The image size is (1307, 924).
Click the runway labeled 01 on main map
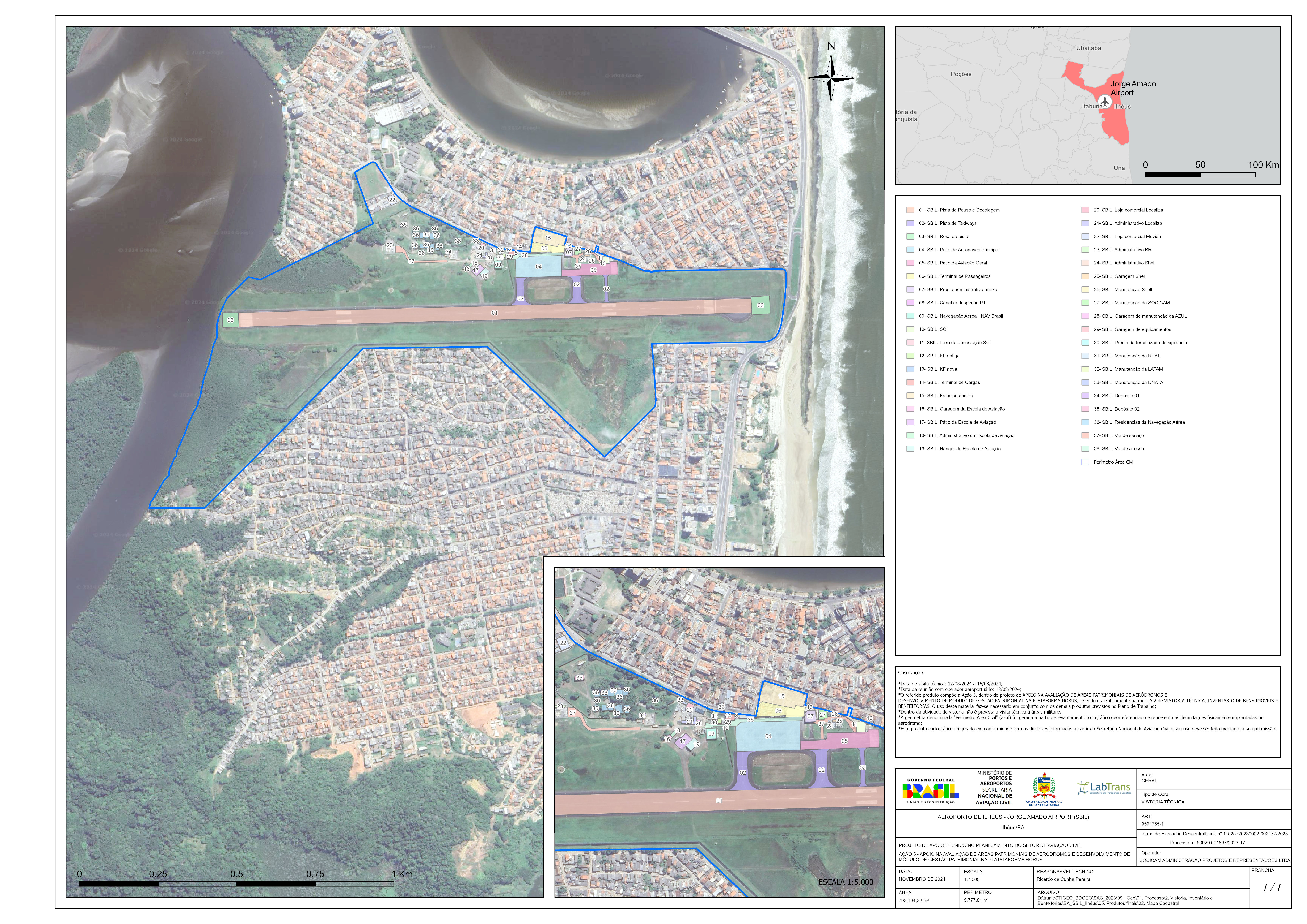tap(494, 313)
